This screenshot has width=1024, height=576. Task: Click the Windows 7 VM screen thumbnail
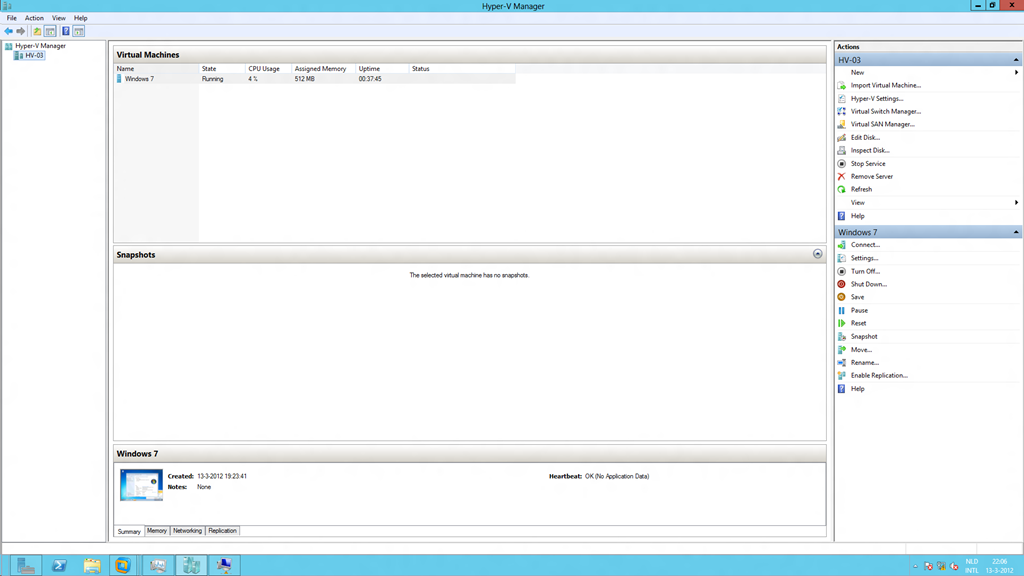pyautogui.click(x=141, y=485)
